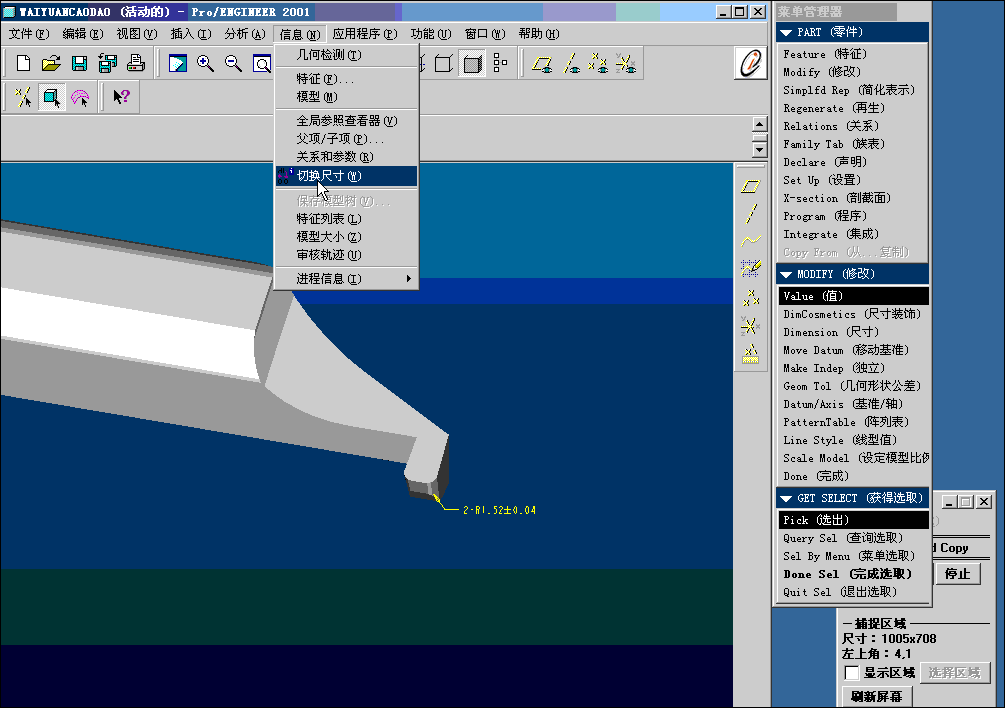The image size is (1005, 708).
Task: Zoom out with the magnifier minus icon
Action: coord(233,63)
